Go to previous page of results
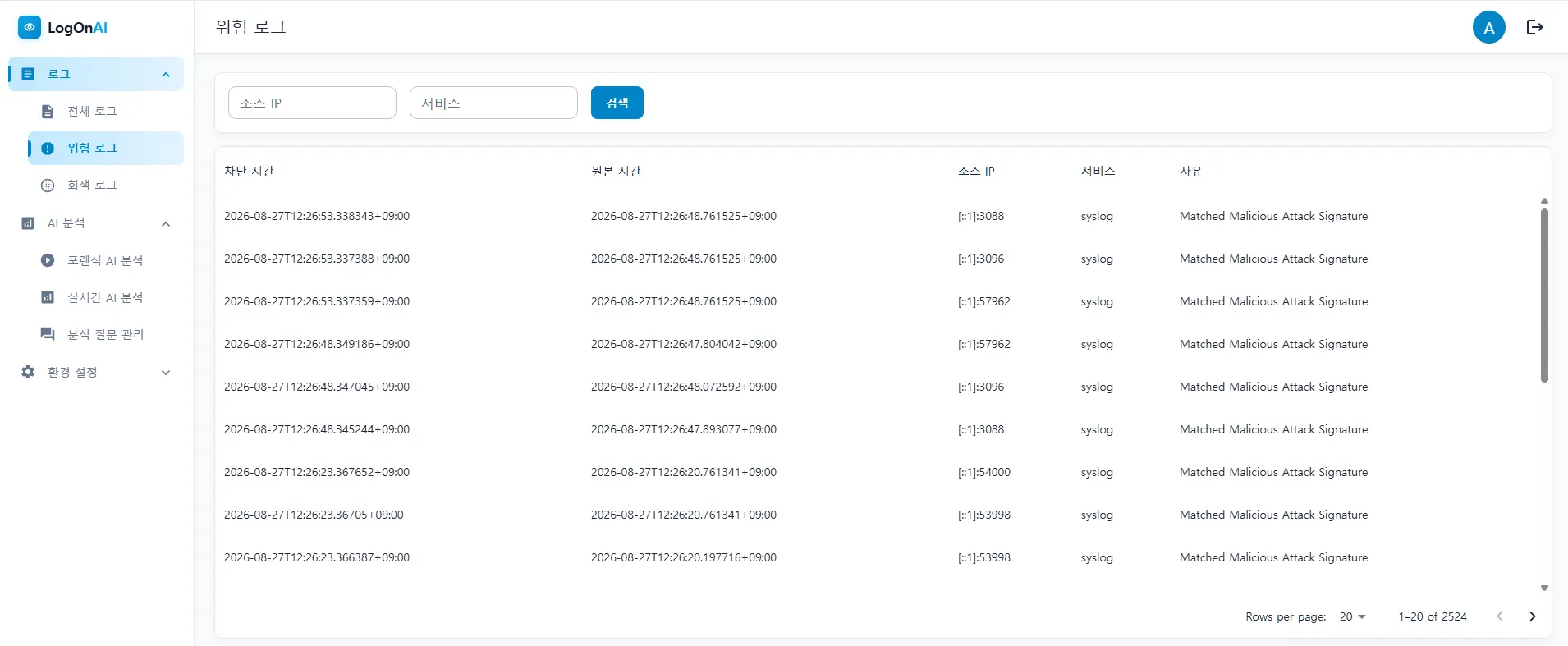The height and width of the screenshot is (646, 1568). point(1499,616)
